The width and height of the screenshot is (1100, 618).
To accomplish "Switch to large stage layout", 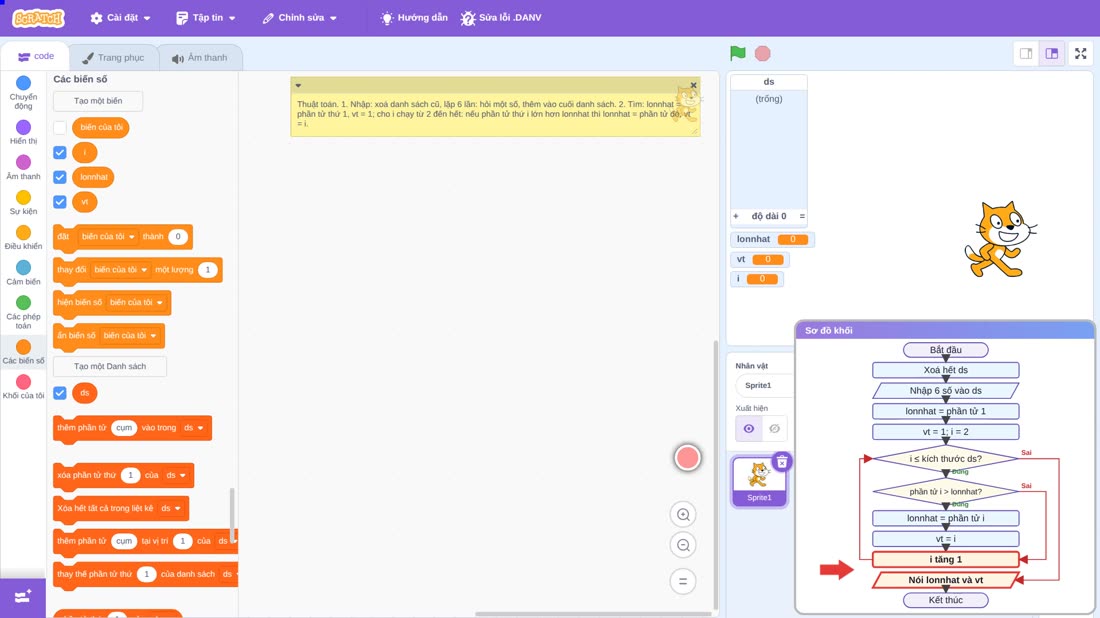I will click(1052, 53).
